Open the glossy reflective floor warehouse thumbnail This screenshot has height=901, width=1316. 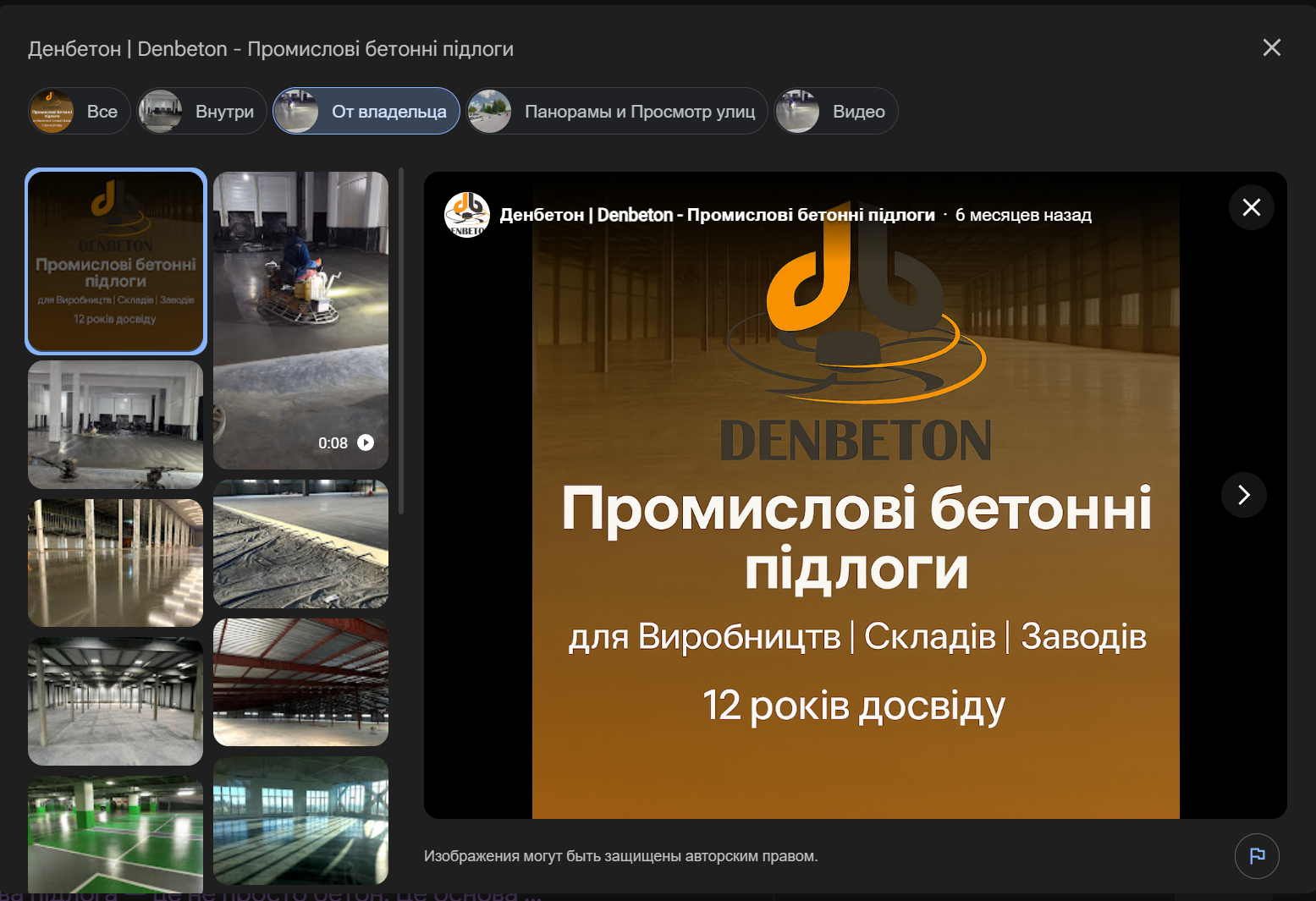tap(116, 563)
